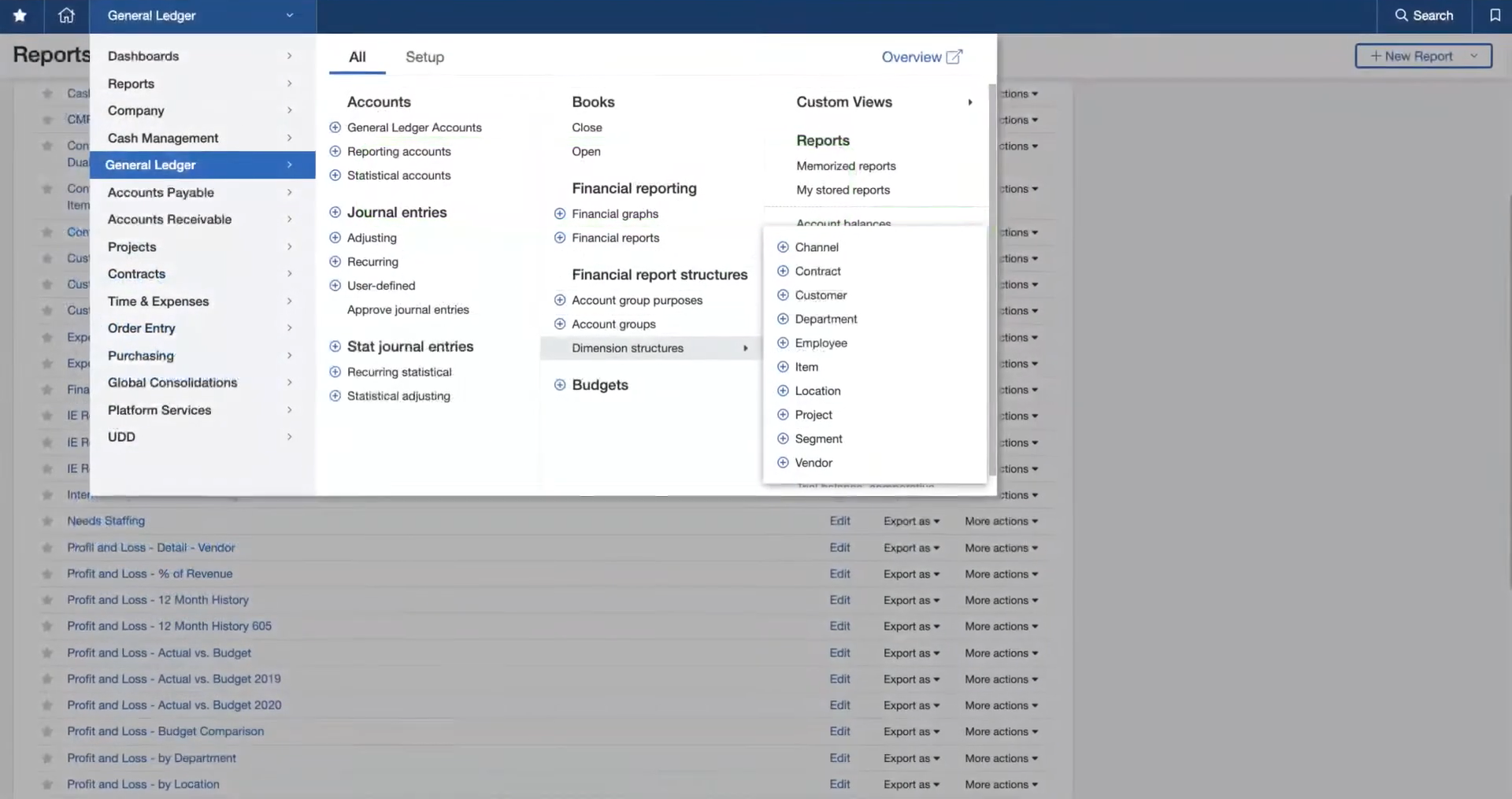Open the General Ledger module dropdown in header
Image resolution: width=1512 pixels, height=799 pixels.
click(x=202, y=16)
